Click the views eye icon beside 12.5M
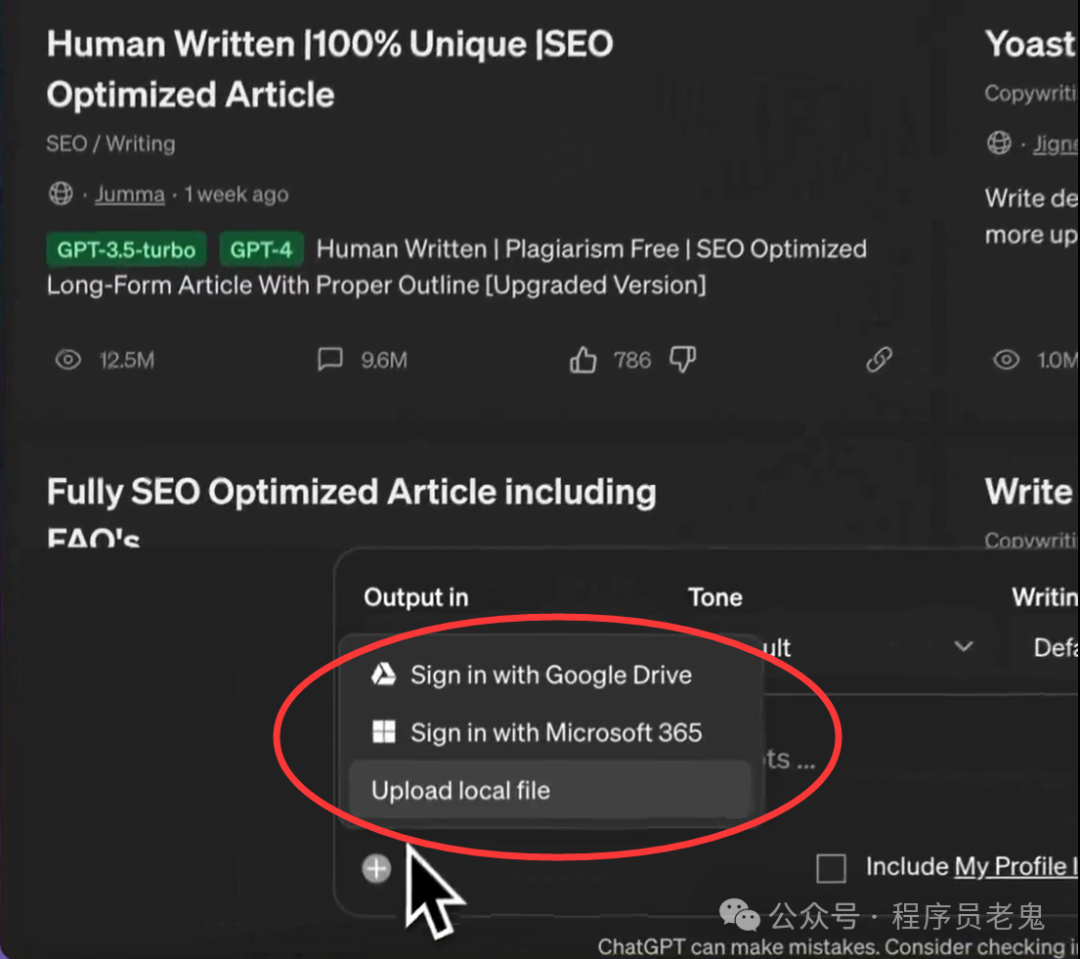The image size is (1080, 959). click(68, 360)
